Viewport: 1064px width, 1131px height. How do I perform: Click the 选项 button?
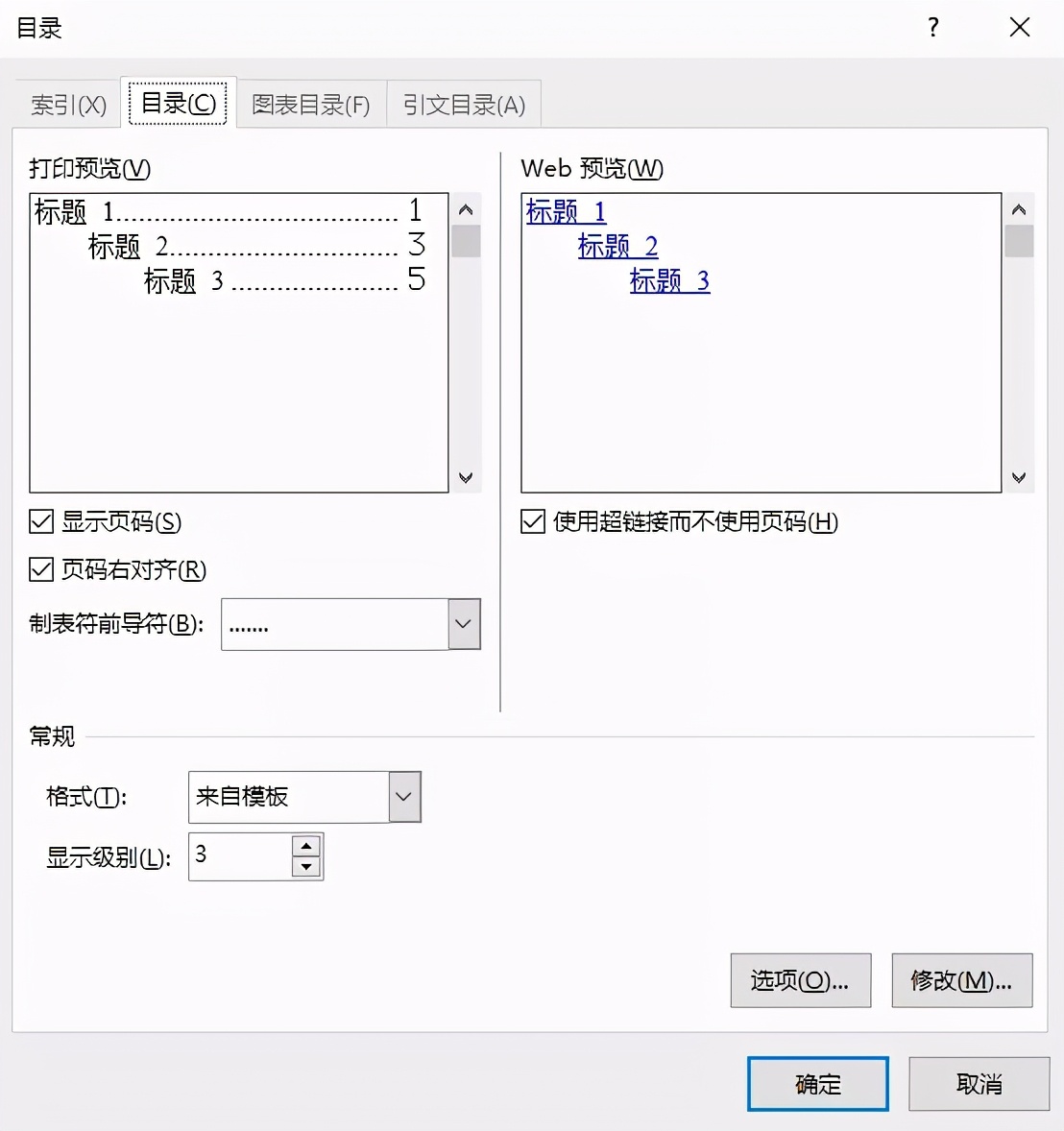800,980
